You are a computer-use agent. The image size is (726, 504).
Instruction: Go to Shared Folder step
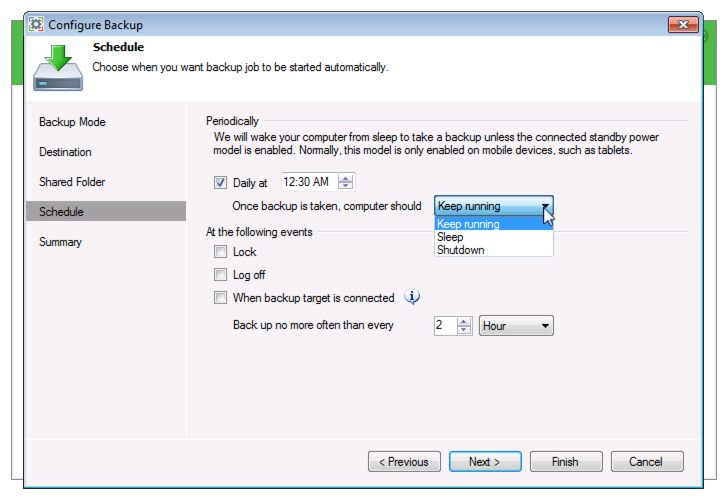pos(72,182)
